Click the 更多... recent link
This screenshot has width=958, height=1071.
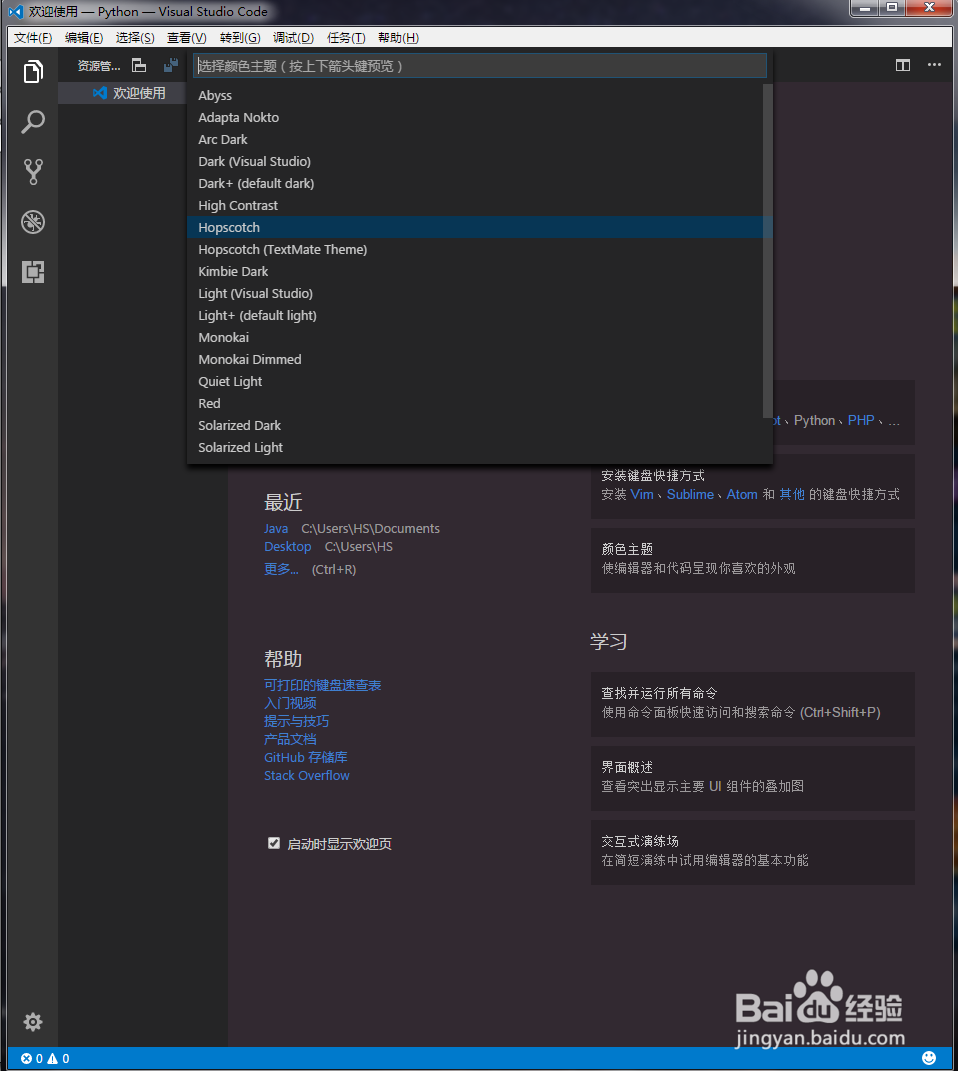tap(281, 569)
